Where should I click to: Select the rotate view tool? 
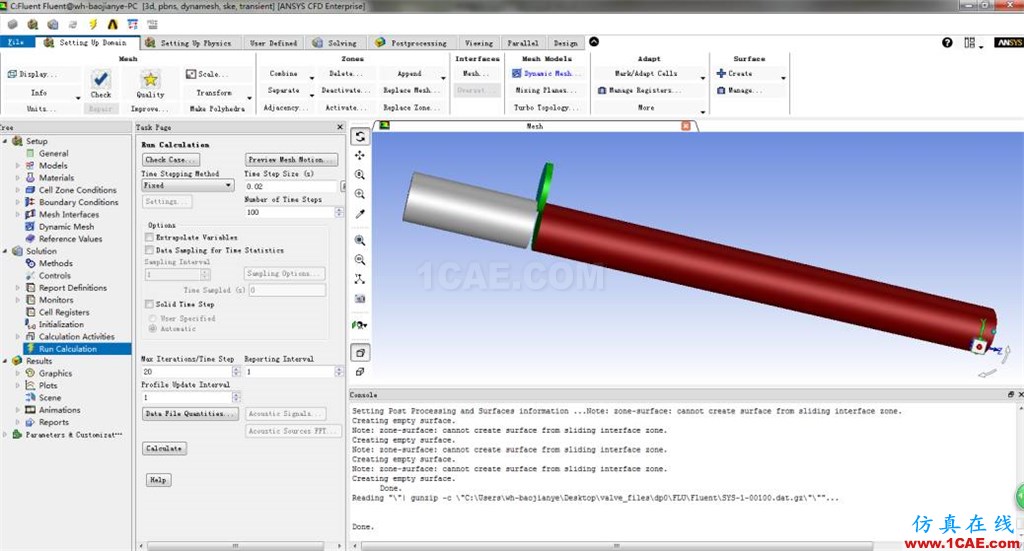pos(360,136)
